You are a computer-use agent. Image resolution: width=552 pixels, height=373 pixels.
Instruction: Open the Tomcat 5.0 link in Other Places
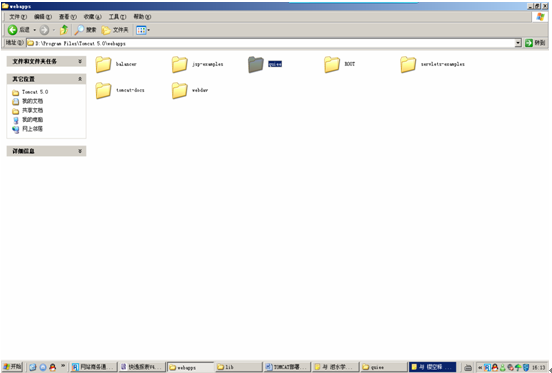coord(30,92)
